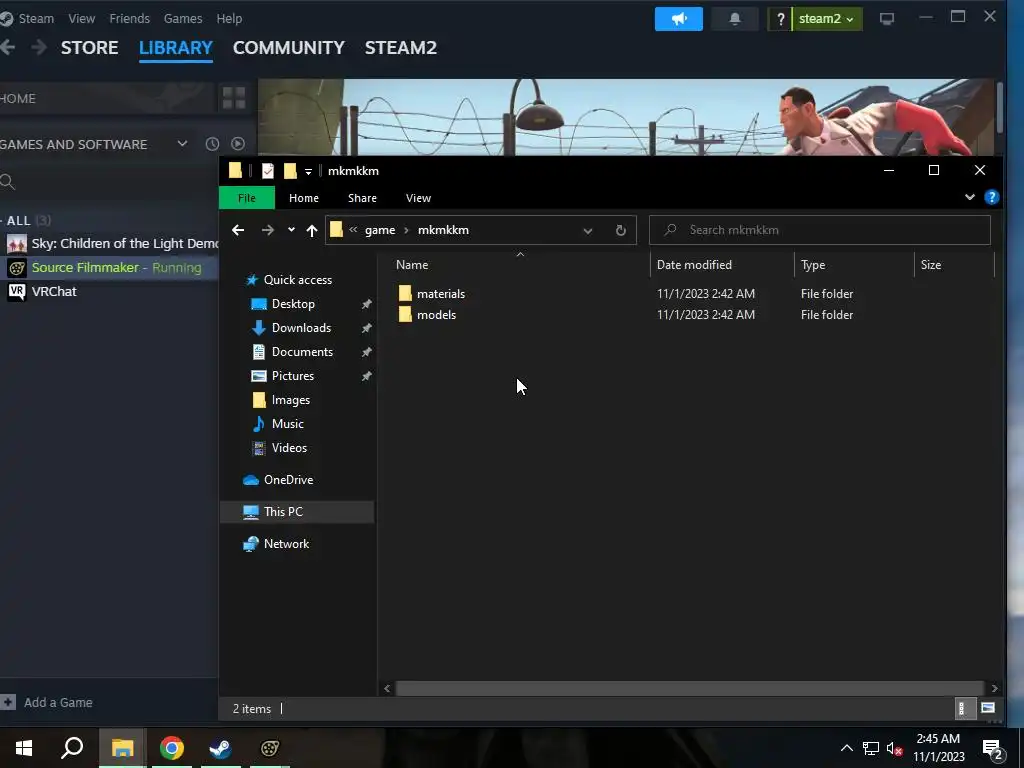Open Explorer File tab
Screen dimensions: 1024x768
[x=247, y=198]
